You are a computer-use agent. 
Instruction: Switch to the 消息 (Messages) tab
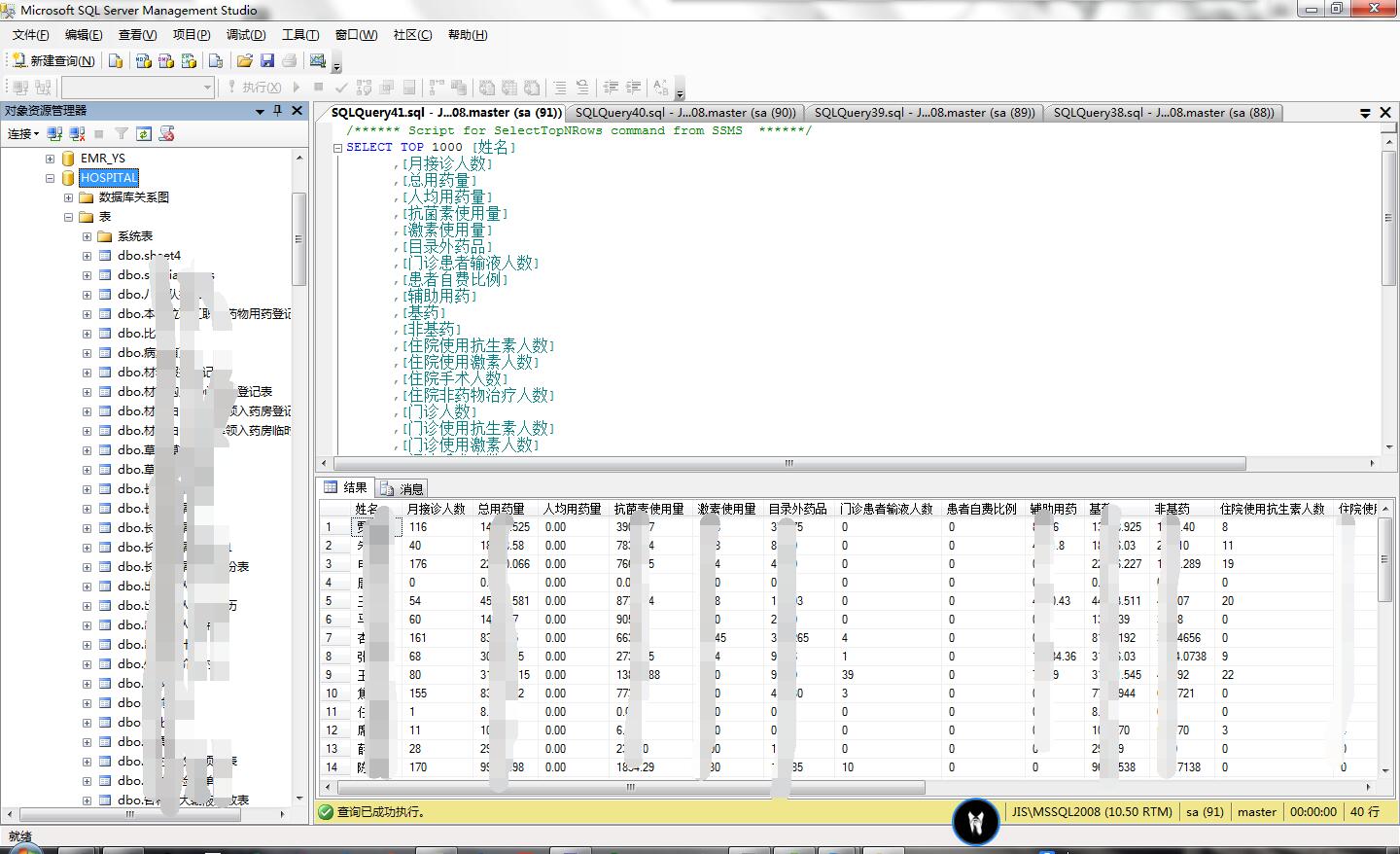[x=402, y=488]
